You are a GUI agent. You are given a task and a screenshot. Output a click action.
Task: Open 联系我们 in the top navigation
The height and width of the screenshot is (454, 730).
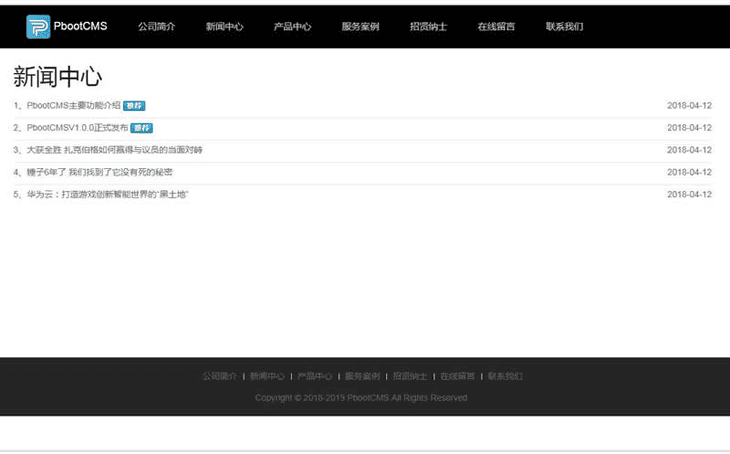564,27
